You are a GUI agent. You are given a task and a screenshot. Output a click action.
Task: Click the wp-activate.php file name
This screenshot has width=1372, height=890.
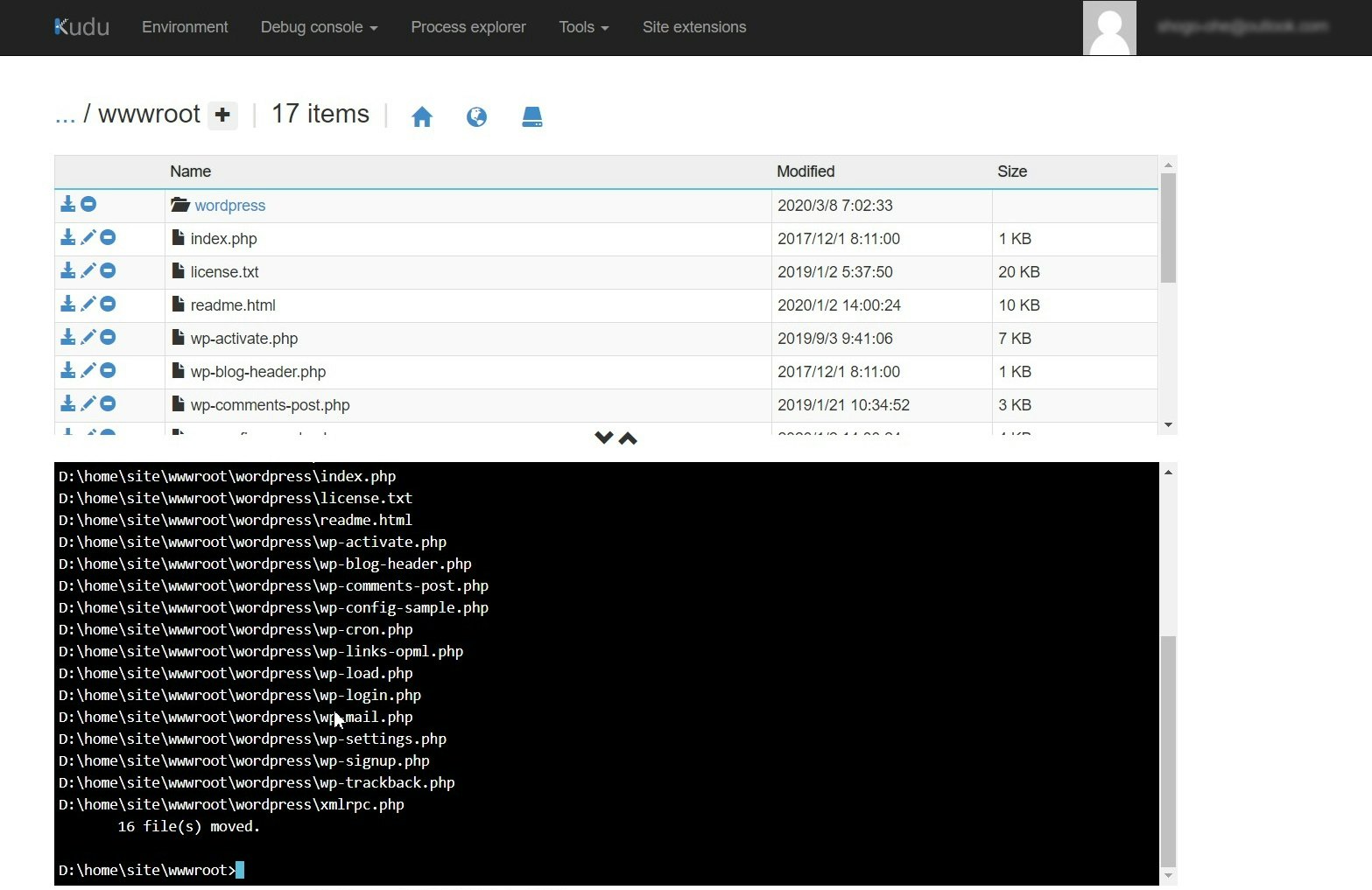tap(244, 339)
